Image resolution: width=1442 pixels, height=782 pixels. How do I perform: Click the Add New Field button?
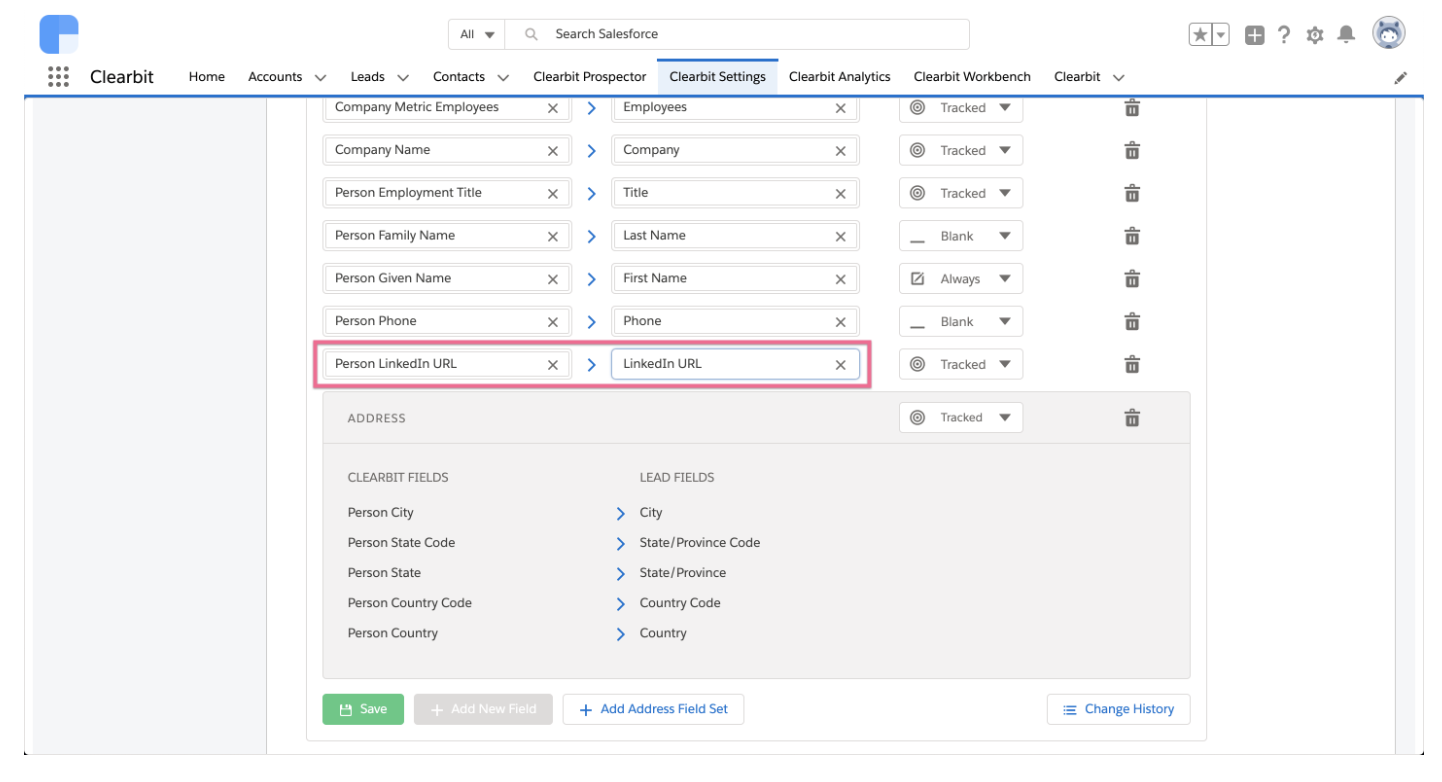click(x=483, y=709)
